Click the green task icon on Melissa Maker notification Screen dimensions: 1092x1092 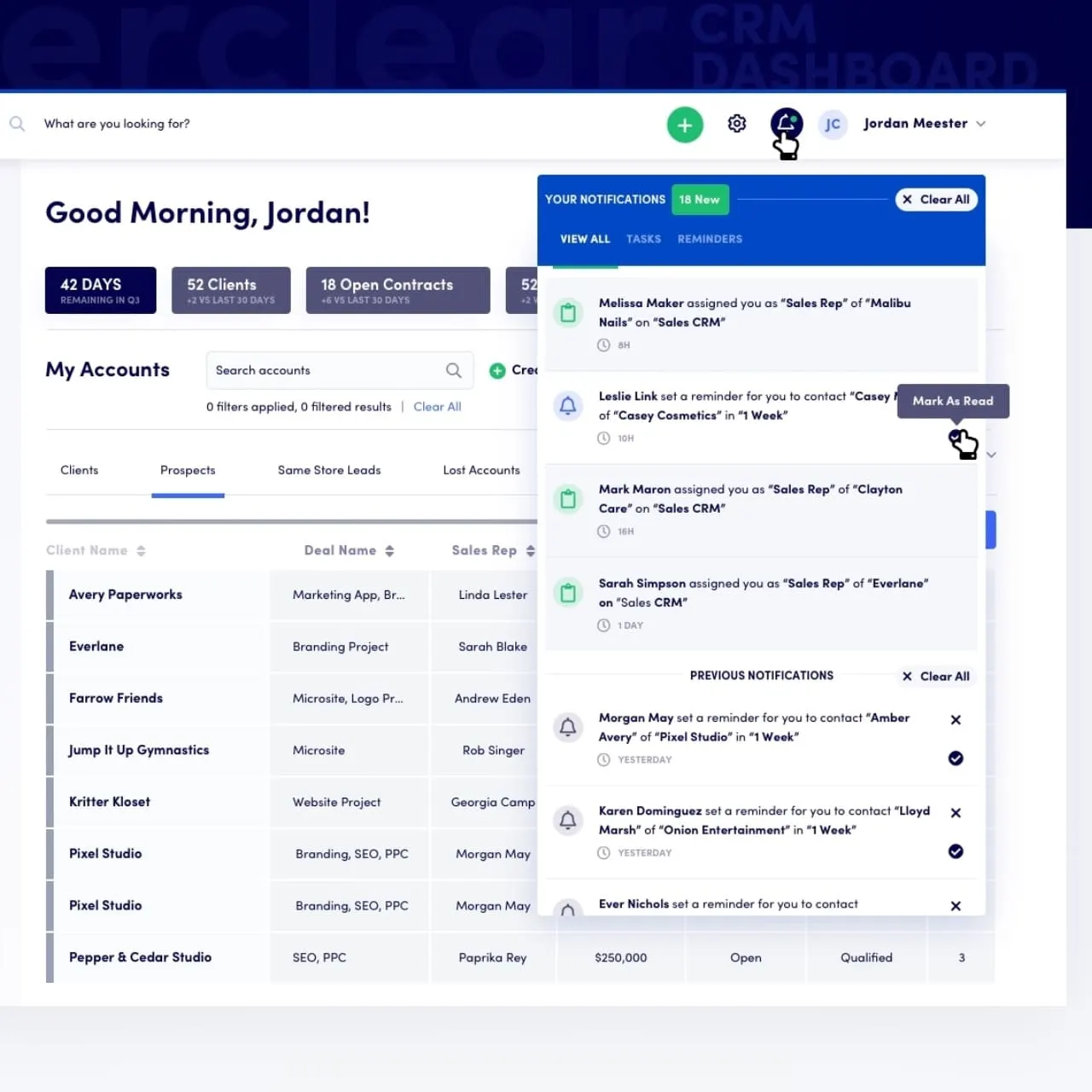pyautogui.click(x=568, y=312)
